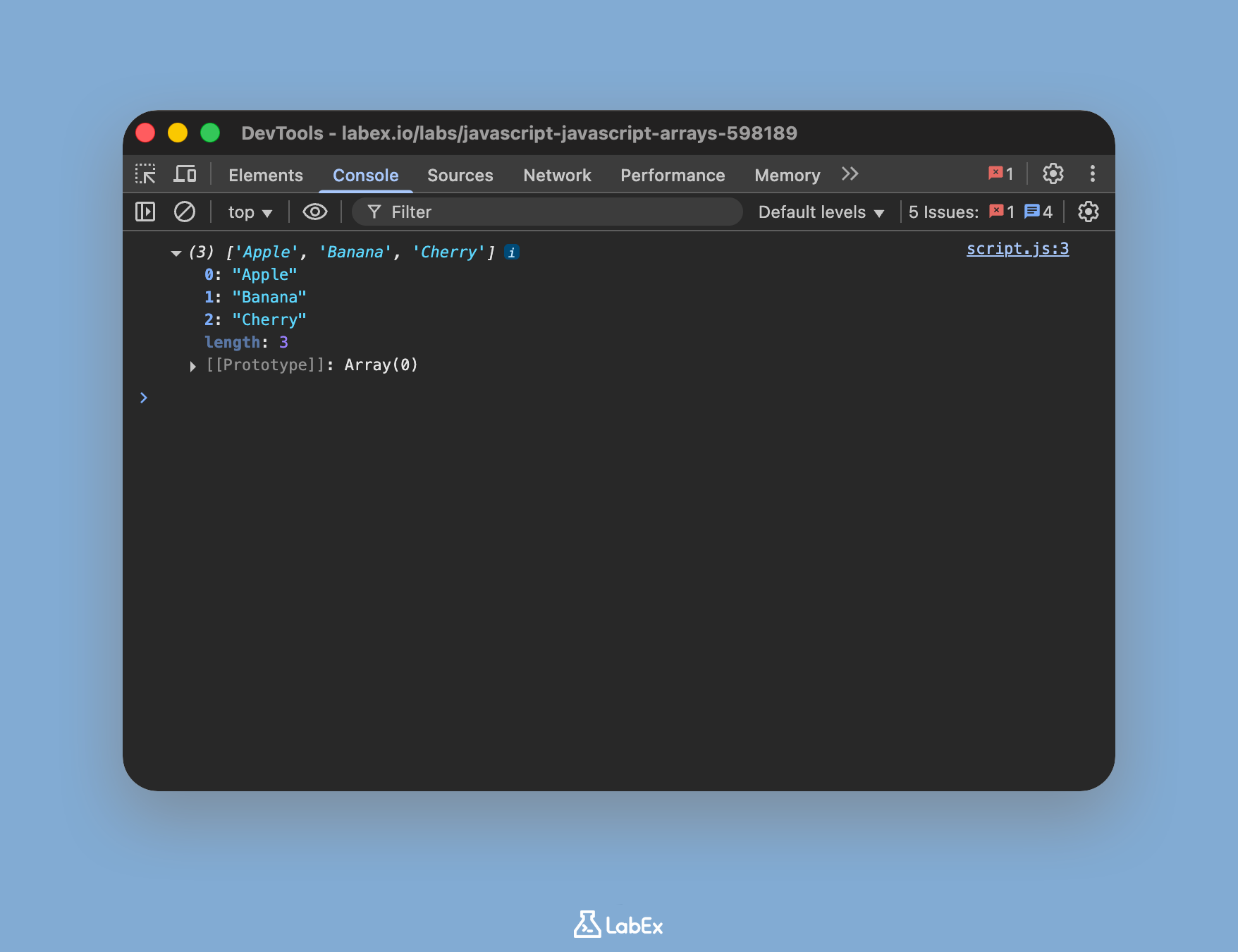The width and height of the screenshot is (1238, 952).
Task: Click the info badge next to the array
Action: pos(512,252)
